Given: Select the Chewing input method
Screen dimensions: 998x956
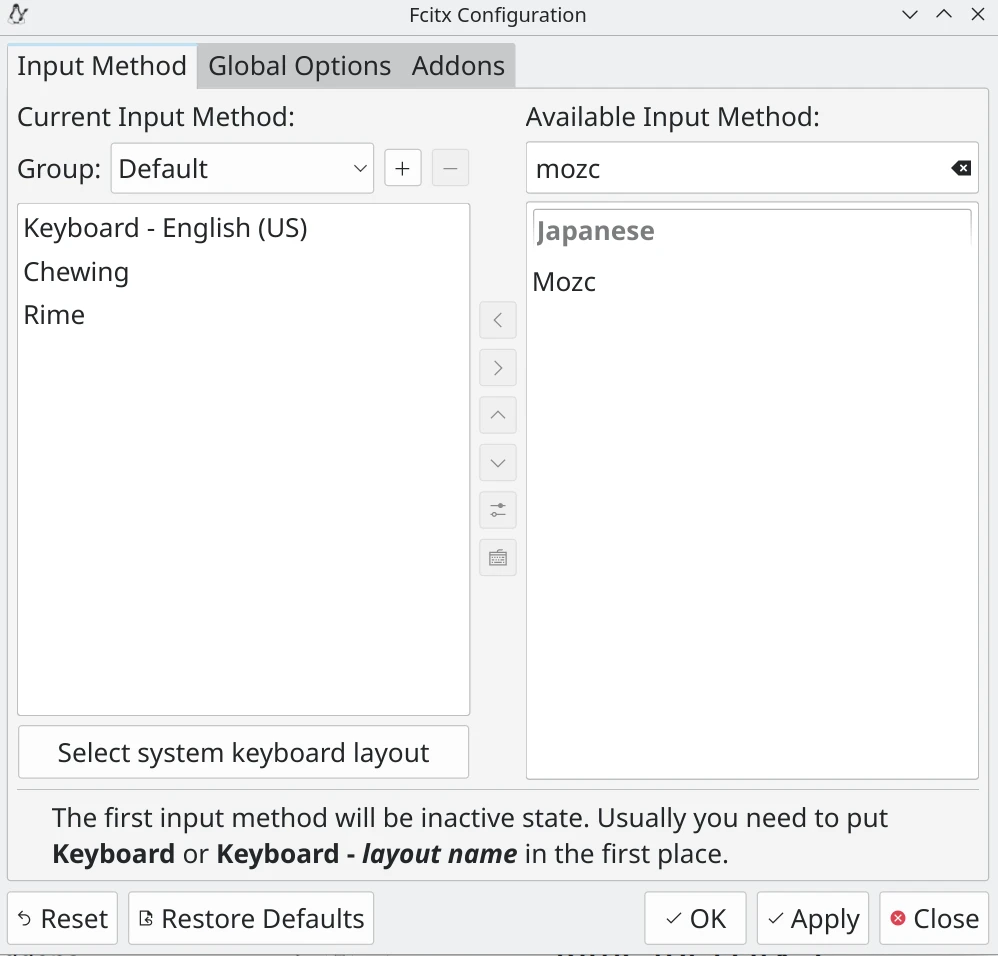Looking at the screenshot, I should click(x=243, y=272).
